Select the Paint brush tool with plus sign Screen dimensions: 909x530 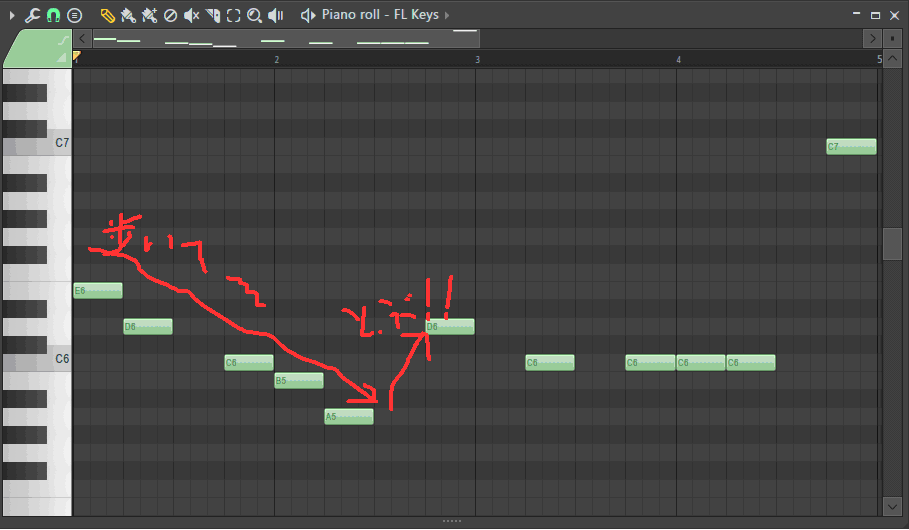[149, 15]
